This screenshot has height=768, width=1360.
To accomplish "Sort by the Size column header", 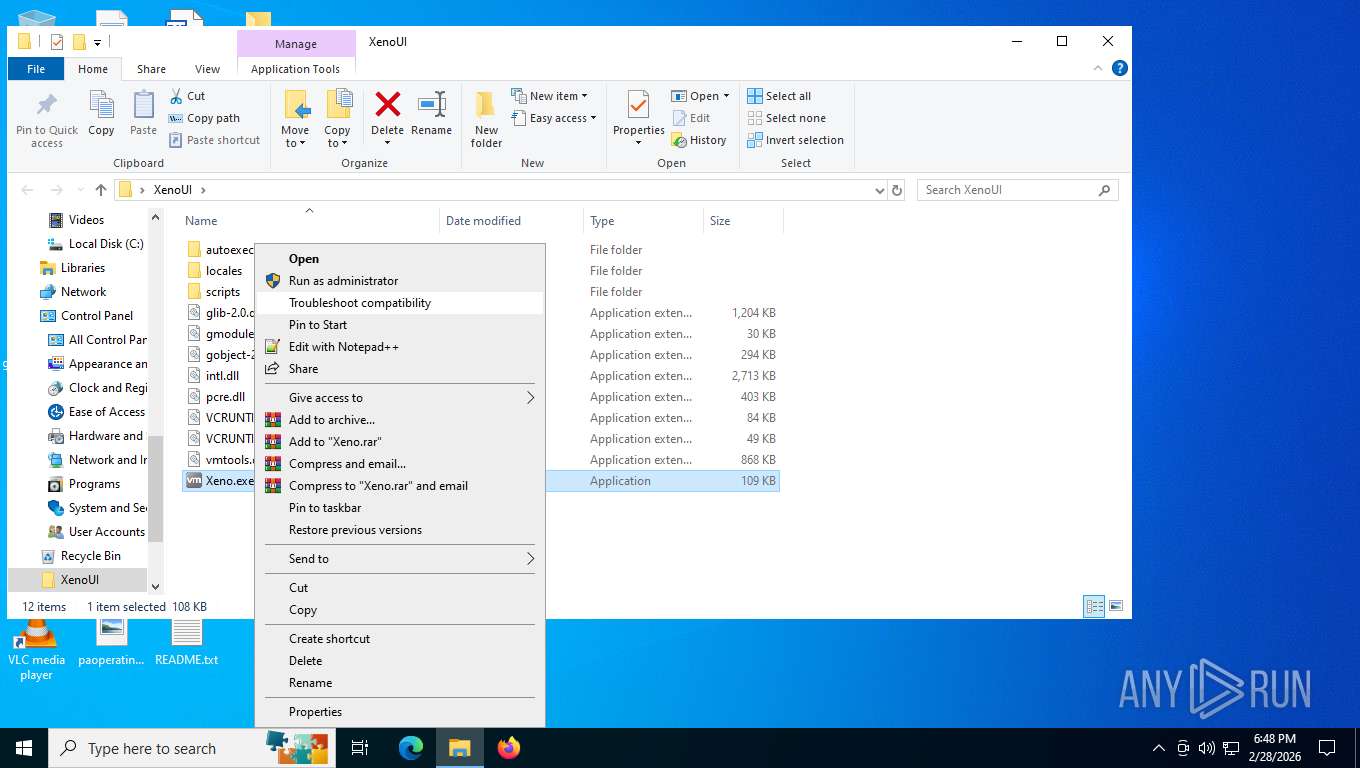I will [x=743, y=221].
